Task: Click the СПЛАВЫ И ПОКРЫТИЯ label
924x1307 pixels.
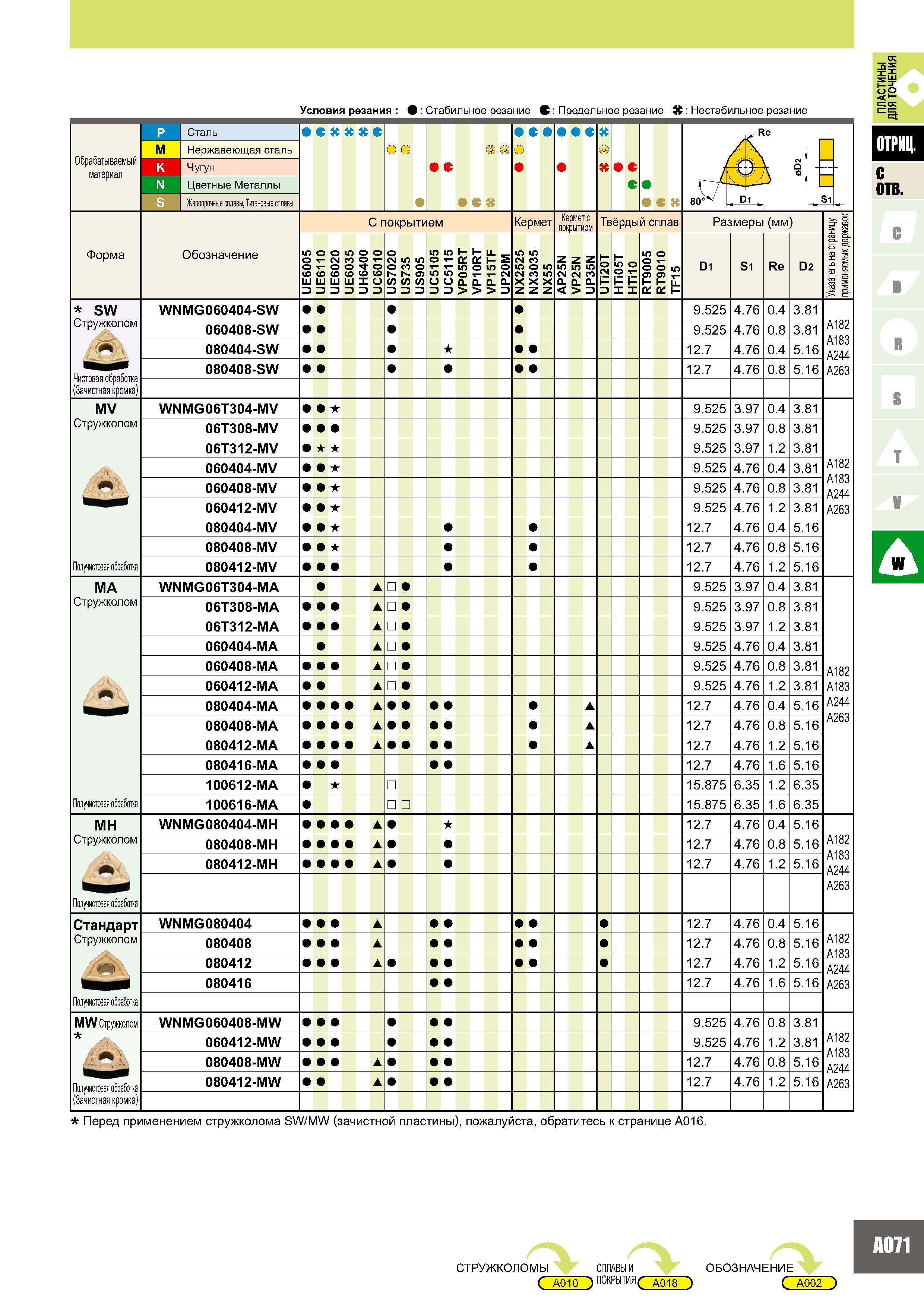Action: coord(616,1274)
